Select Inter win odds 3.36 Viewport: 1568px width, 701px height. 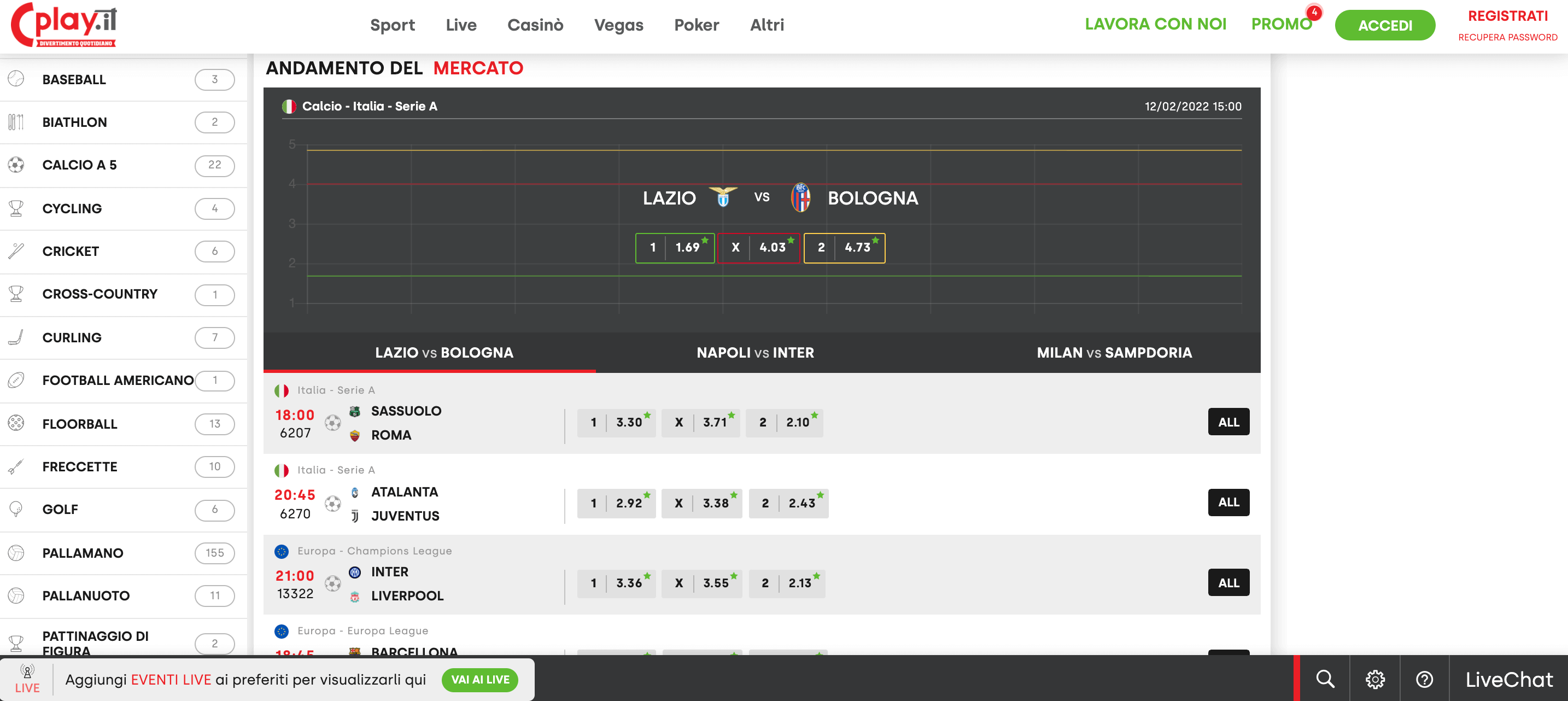click(x=616, y=583)
